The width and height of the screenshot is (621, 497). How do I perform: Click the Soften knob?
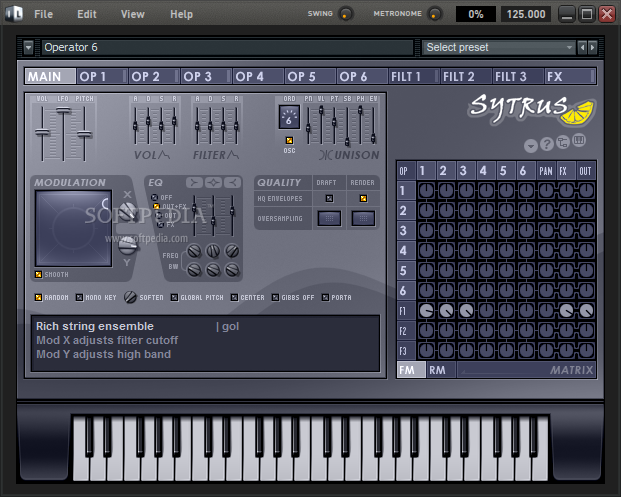point(130,297)
